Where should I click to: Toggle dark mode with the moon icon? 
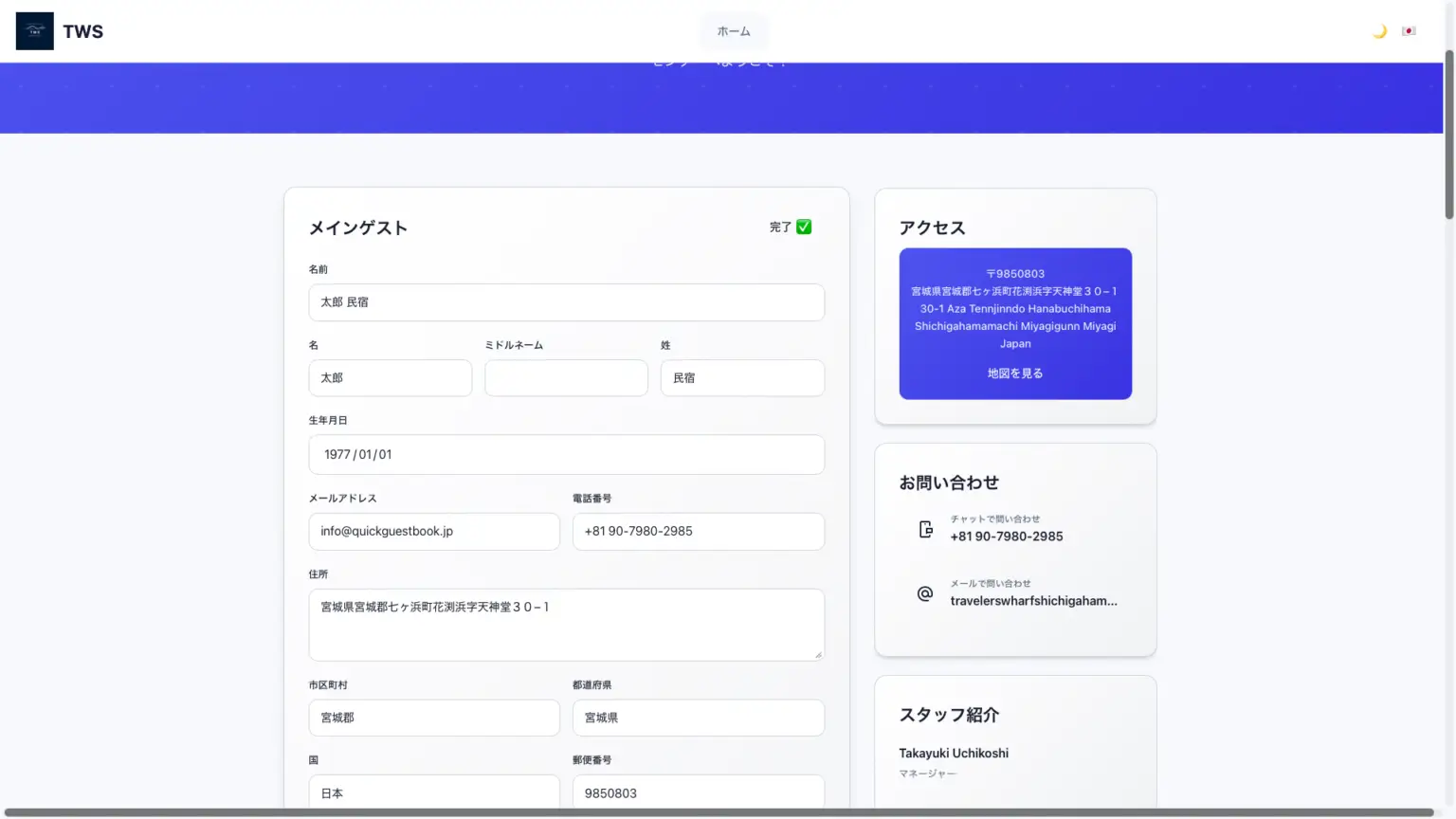(1379, 31)
